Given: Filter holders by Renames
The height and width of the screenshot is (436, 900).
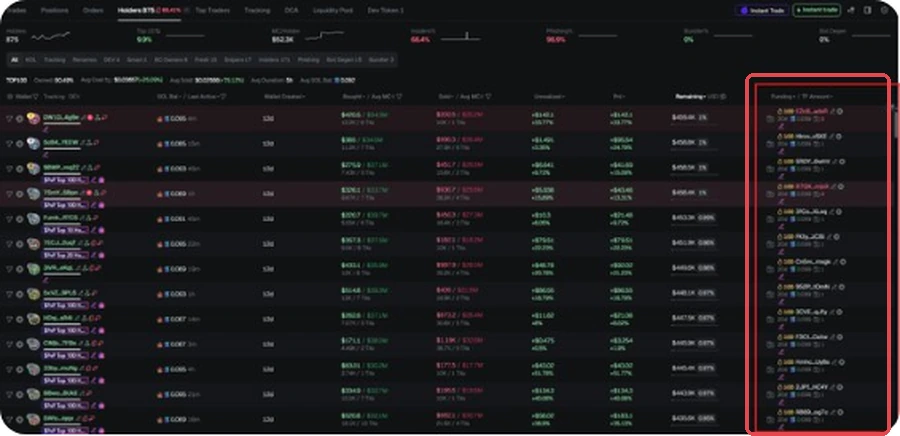Looking at the screenshot, I should 84,60.
